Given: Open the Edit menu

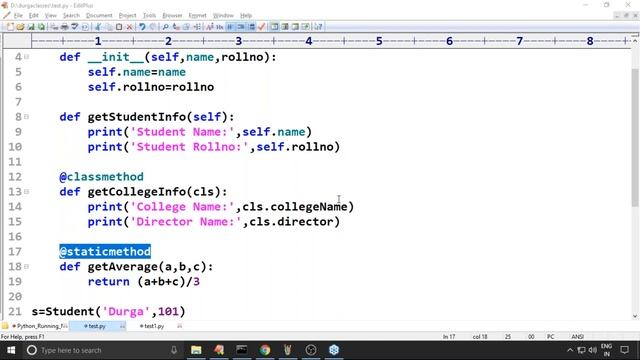Looking at the screenshot, I should 33,16.
